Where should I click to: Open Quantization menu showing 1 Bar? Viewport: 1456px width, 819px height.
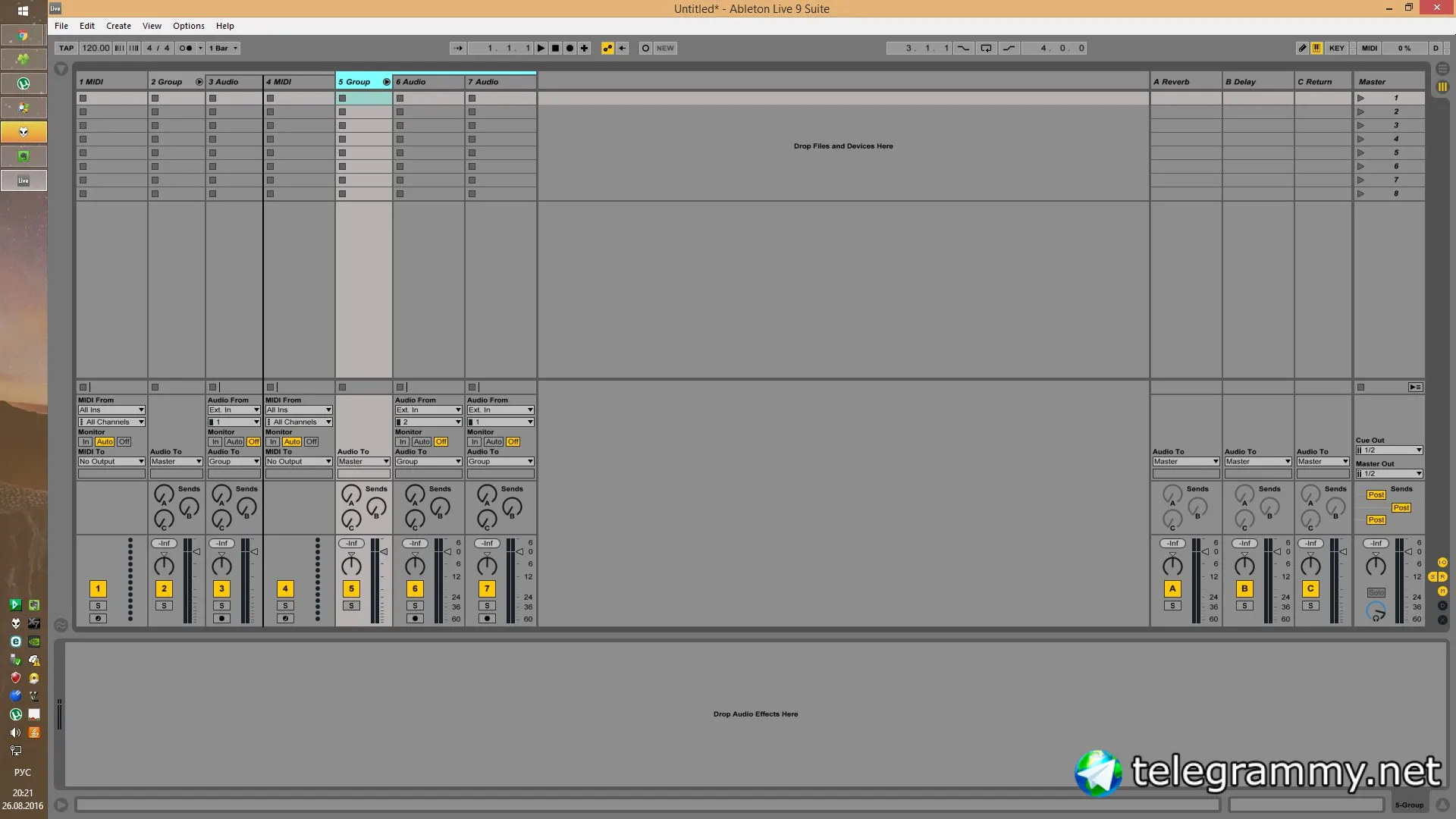(224, 48)
